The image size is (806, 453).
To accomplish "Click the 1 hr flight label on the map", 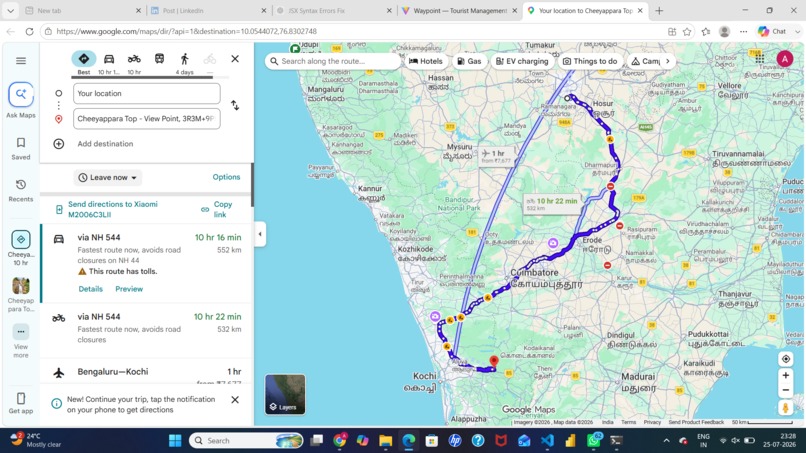I will (497, 156).
